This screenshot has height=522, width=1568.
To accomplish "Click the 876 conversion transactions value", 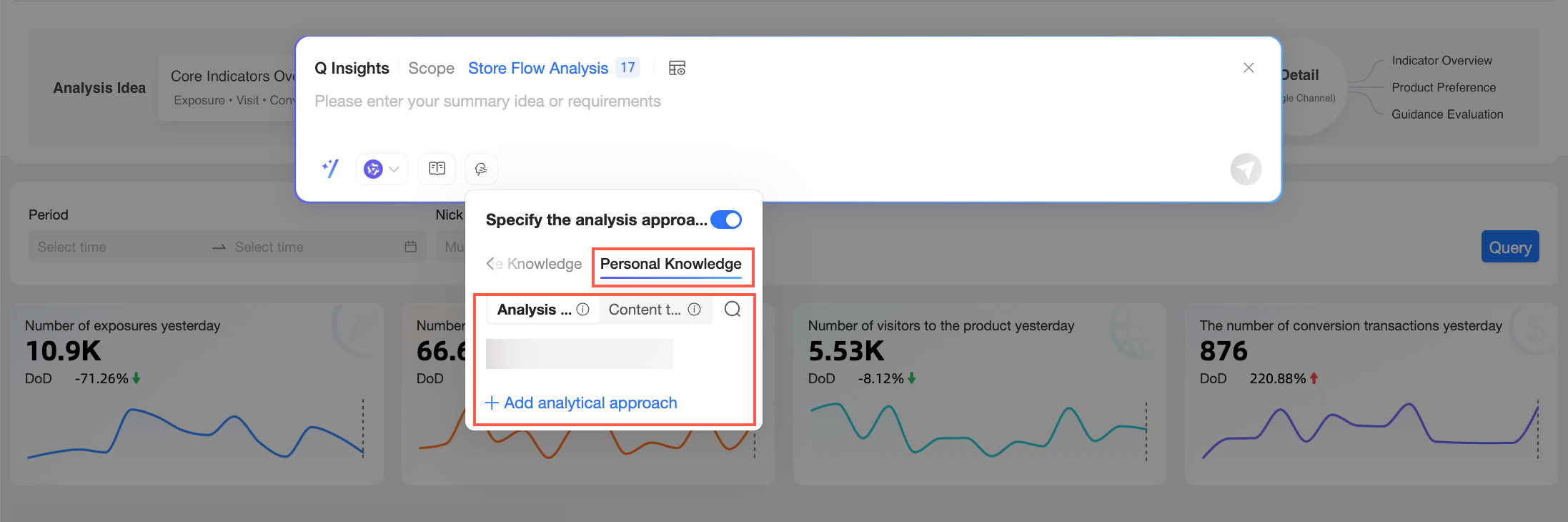I will (1224, 351).
